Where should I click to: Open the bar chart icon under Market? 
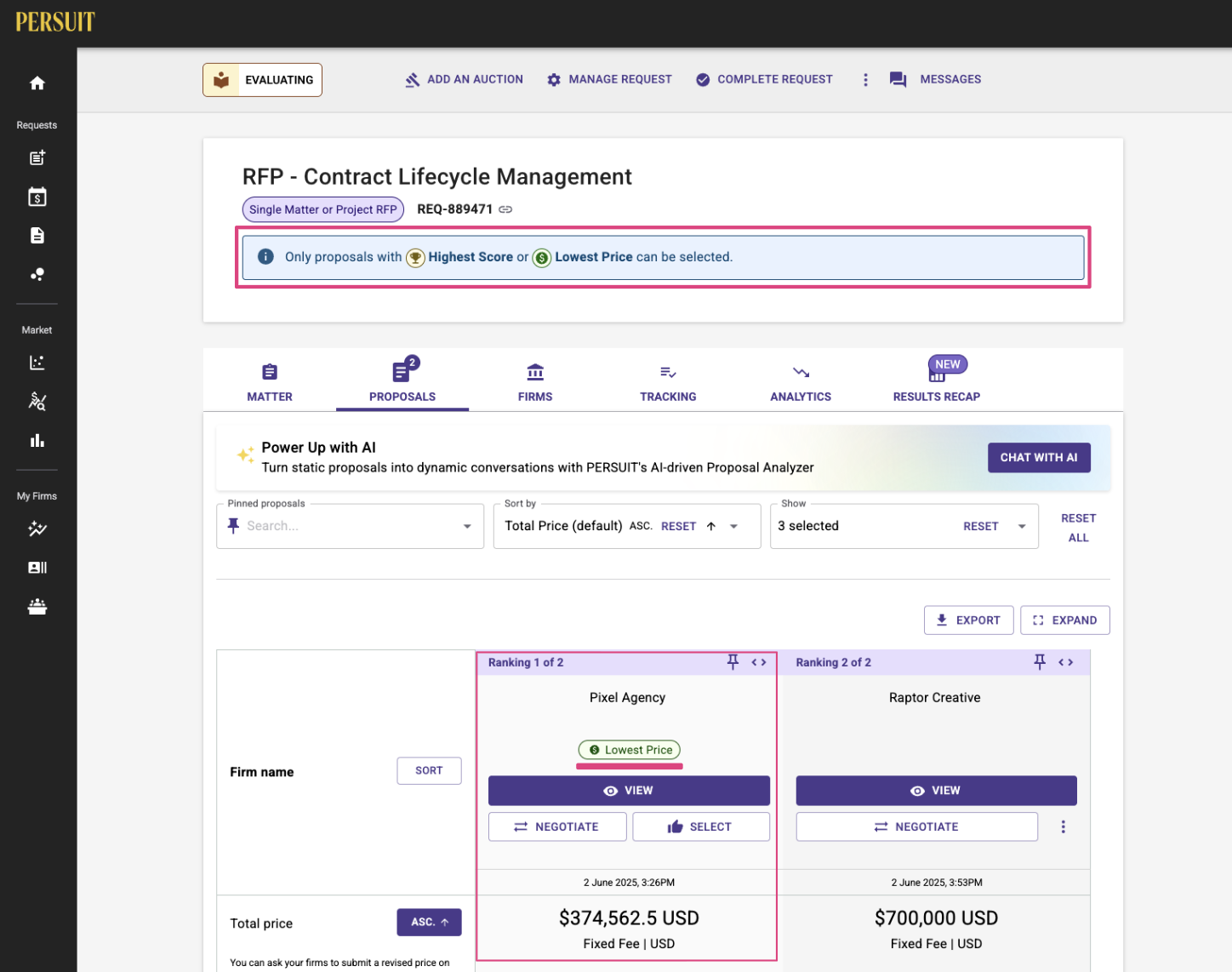click(37, 440)
